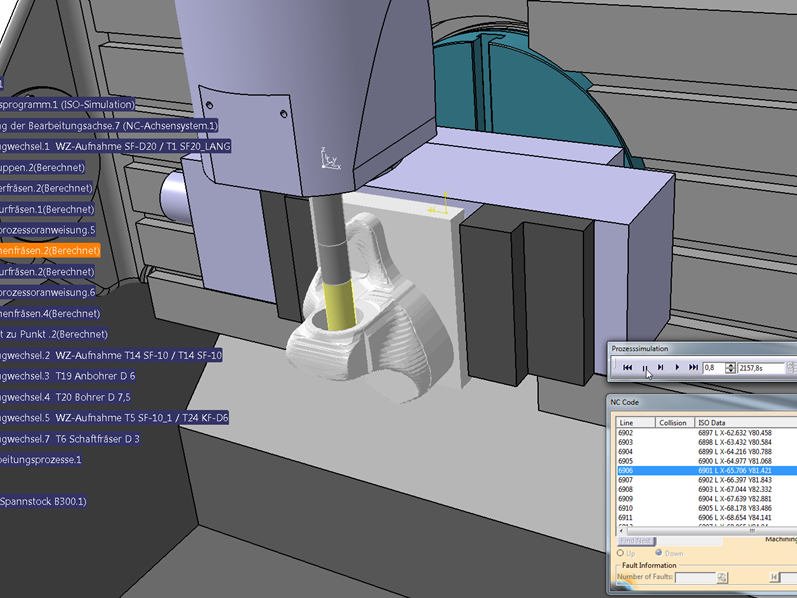797x598 pixels.
Task: Click the Collision column header
Action: coord(673,423)
